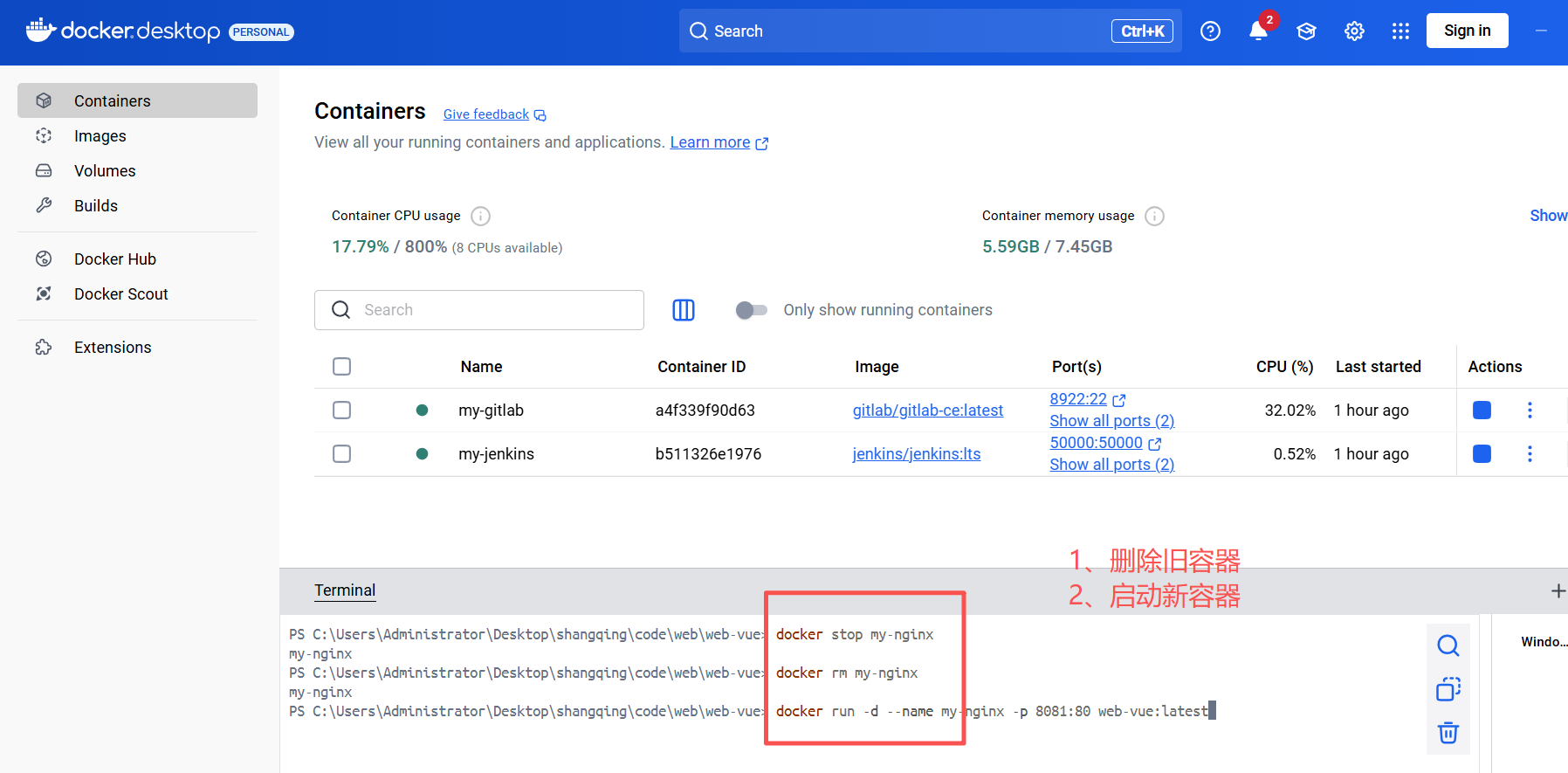
Task: Check the my-jenkins row checkbox
Action: coord(342,453)
